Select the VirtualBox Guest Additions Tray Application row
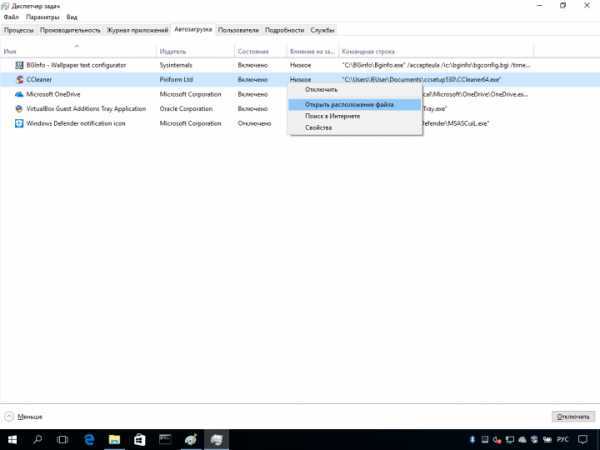The width and height of the screenshot is (600, 450). 86,109
